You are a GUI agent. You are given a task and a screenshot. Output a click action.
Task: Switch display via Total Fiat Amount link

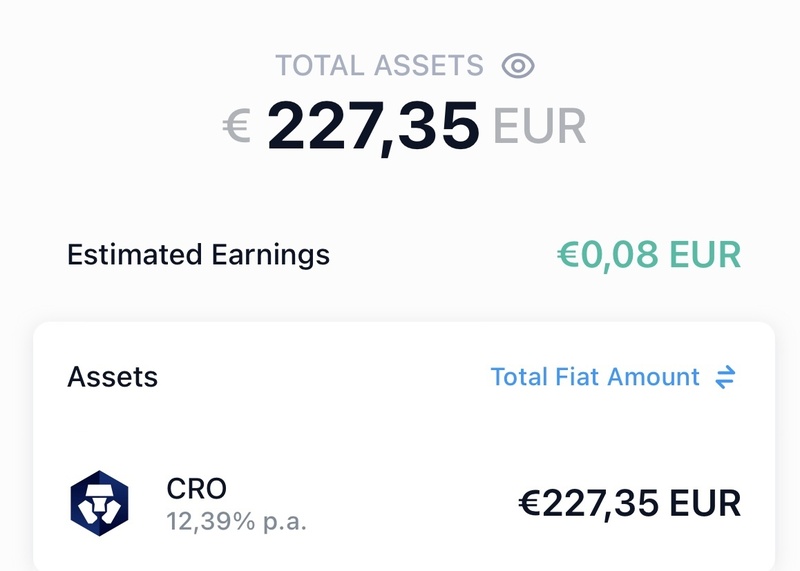595,377
